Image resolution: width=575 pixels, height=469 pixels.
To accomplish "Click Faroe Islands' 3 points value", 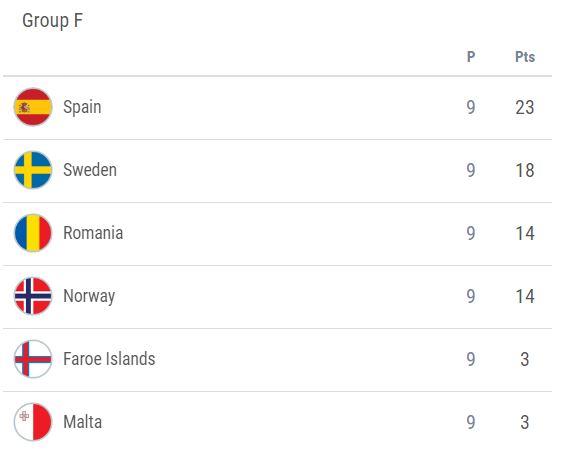I will click(525, 359).
